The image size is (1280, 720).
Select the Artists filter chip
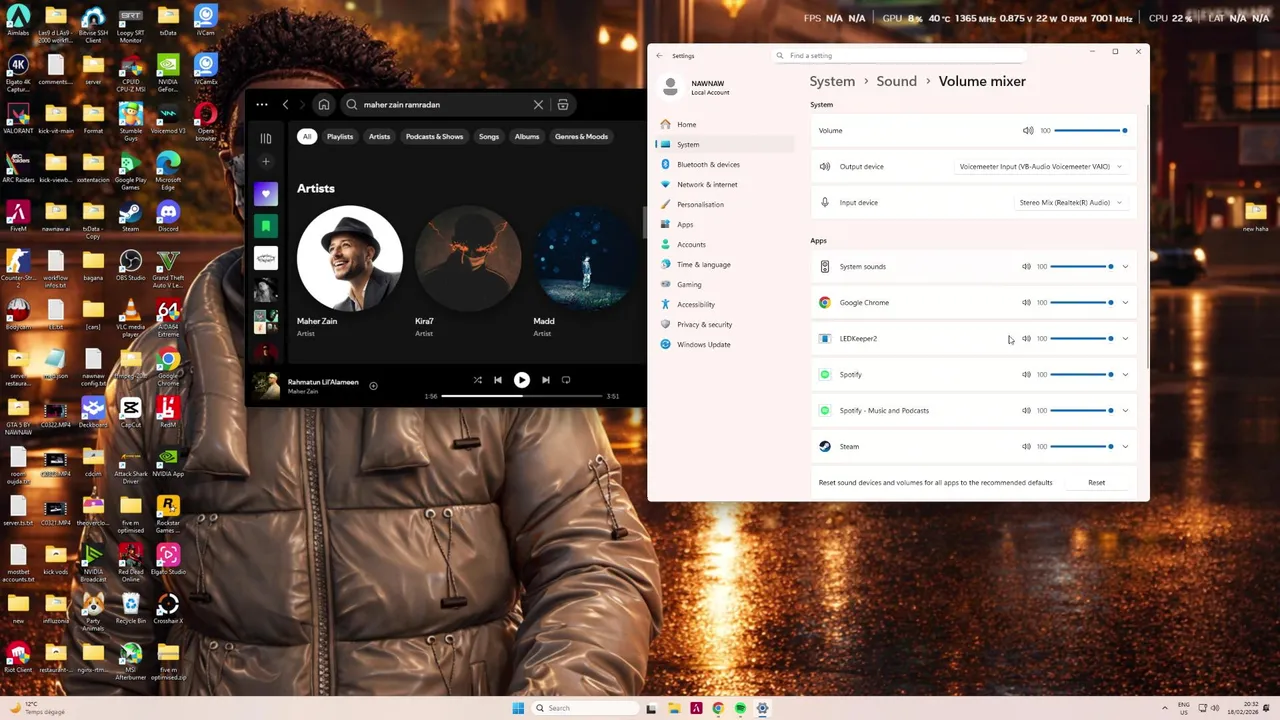pyautogui.click(x=379, y=137)
